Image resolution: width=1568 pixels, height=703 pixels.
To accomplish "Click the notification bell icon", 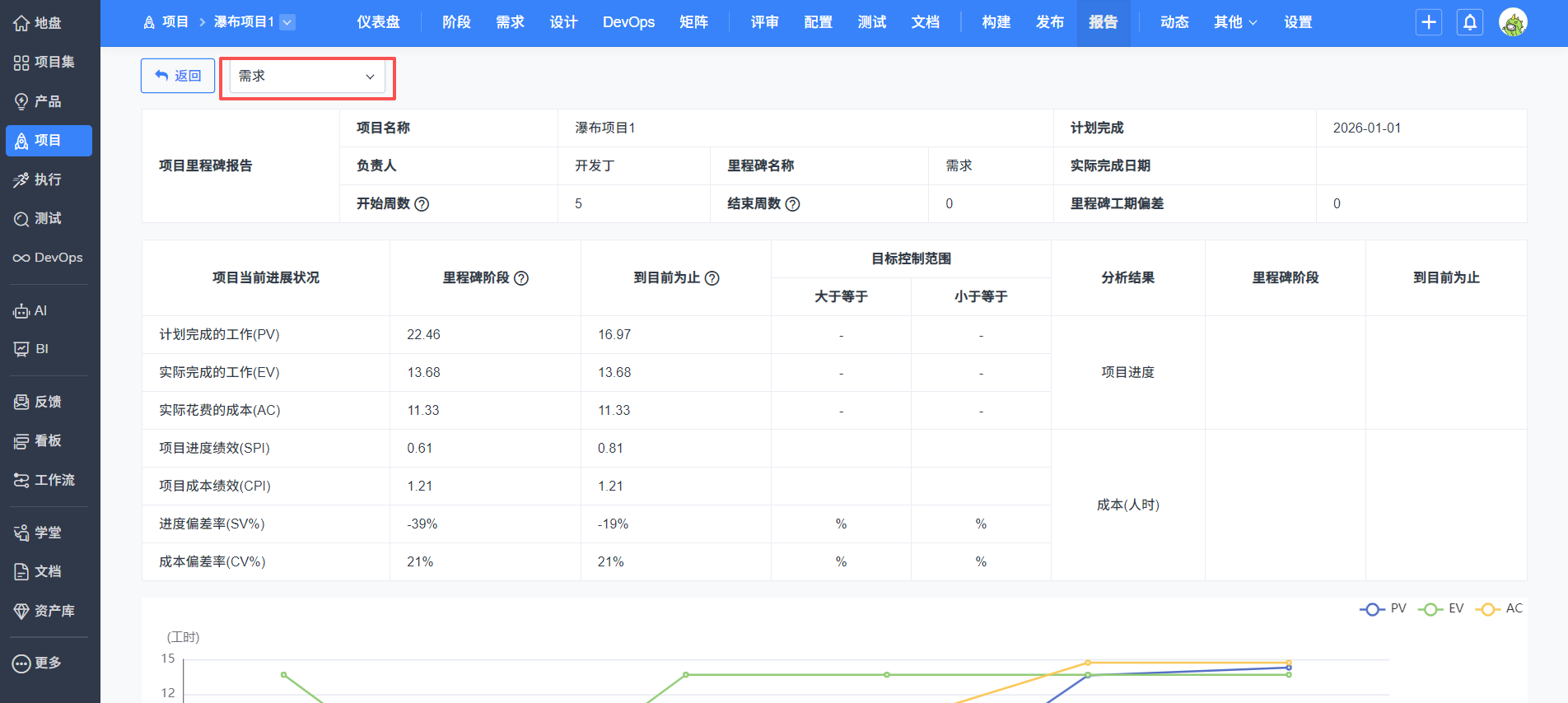I will pos(1470,22).
